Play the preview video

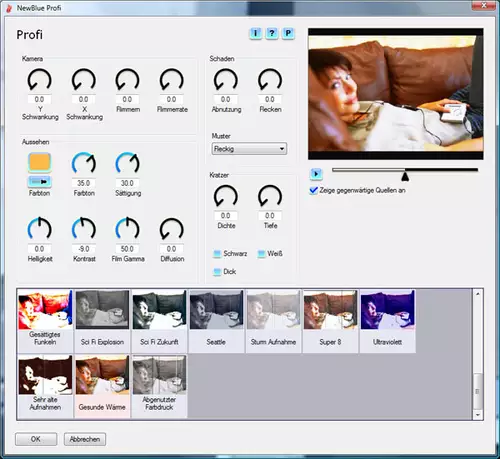pos(316,174)
